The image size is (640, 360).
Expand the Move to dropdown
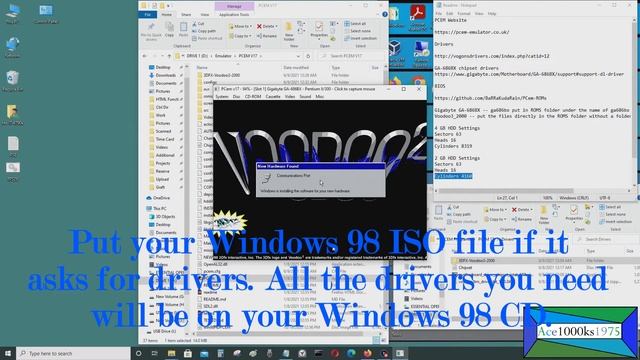[x=251, y=26]
